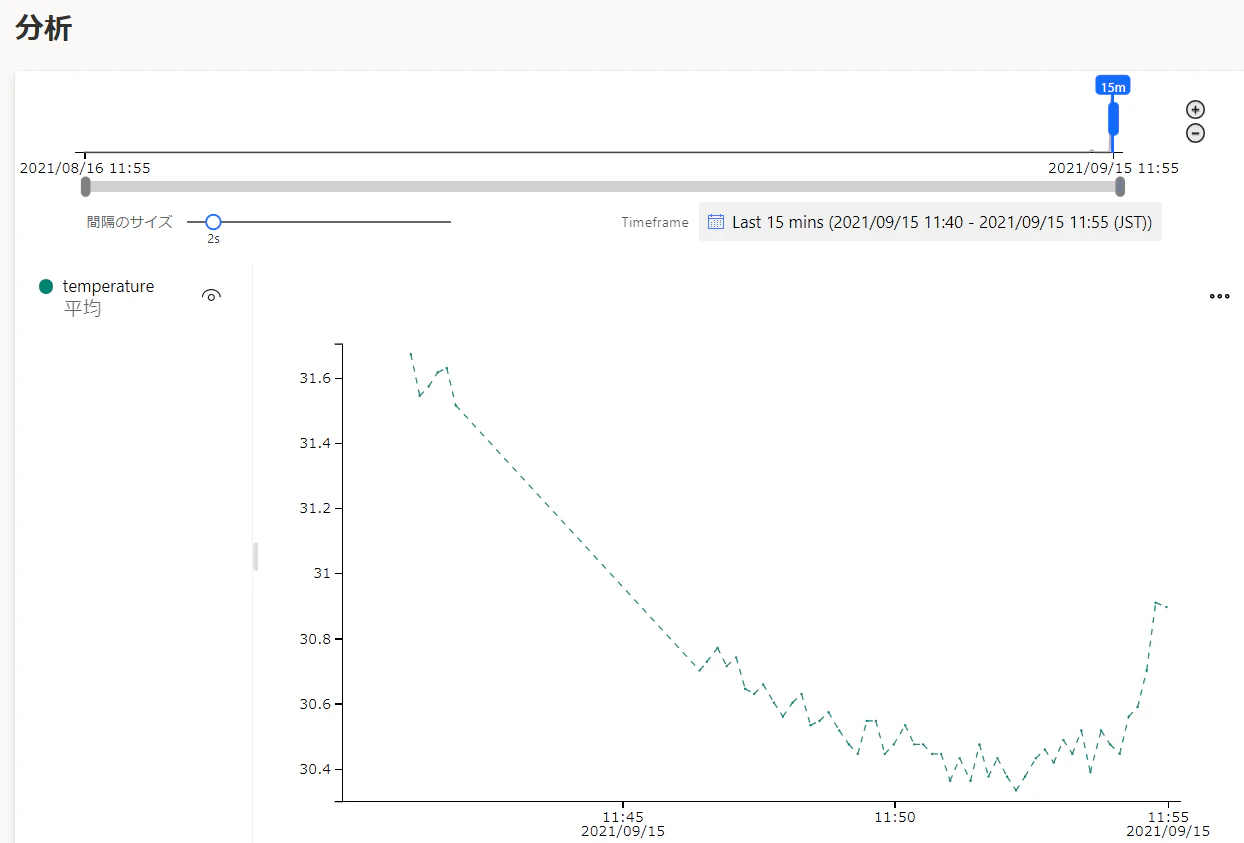The image size is (1244, 843).
Task: Click the 2021/08/16 11:55 start date label
Action: (x=85, y=168)
